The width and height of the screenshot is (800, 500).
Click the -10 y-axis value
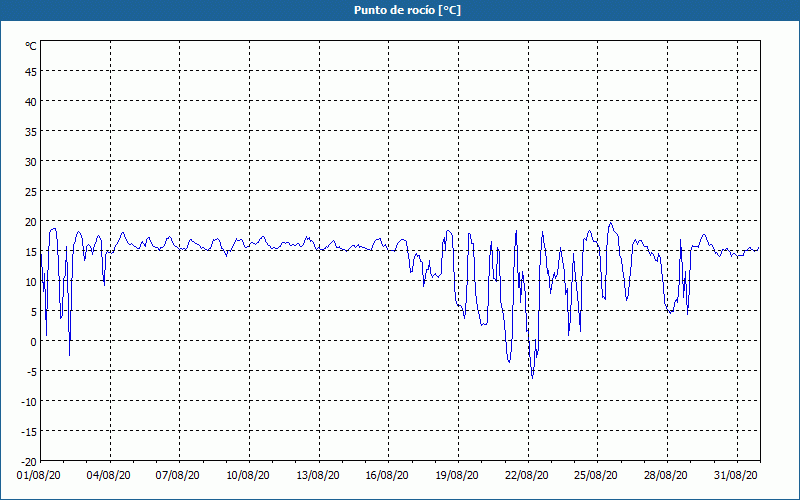[29, 402]
